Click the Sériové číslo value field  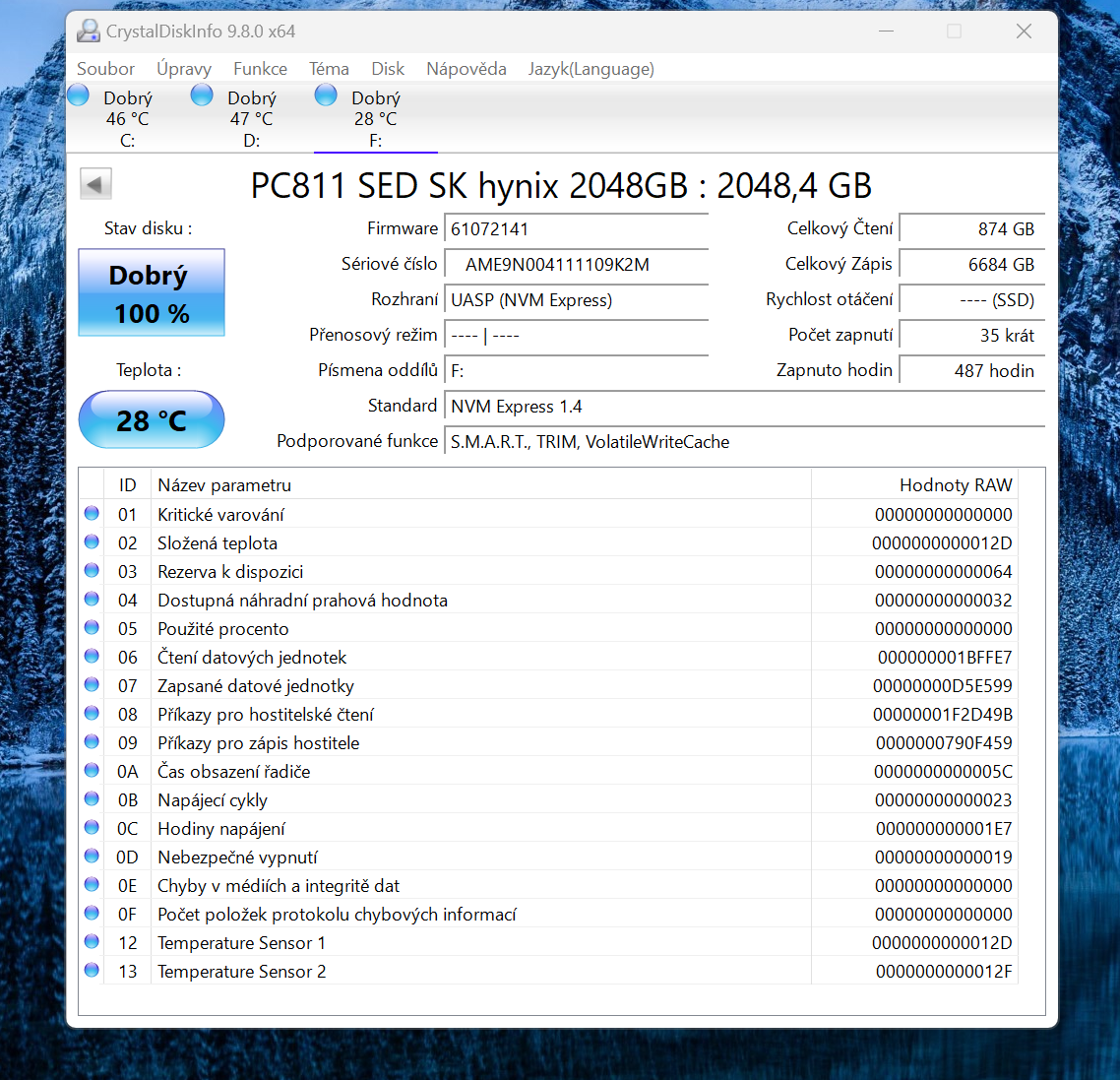(576, 264)
